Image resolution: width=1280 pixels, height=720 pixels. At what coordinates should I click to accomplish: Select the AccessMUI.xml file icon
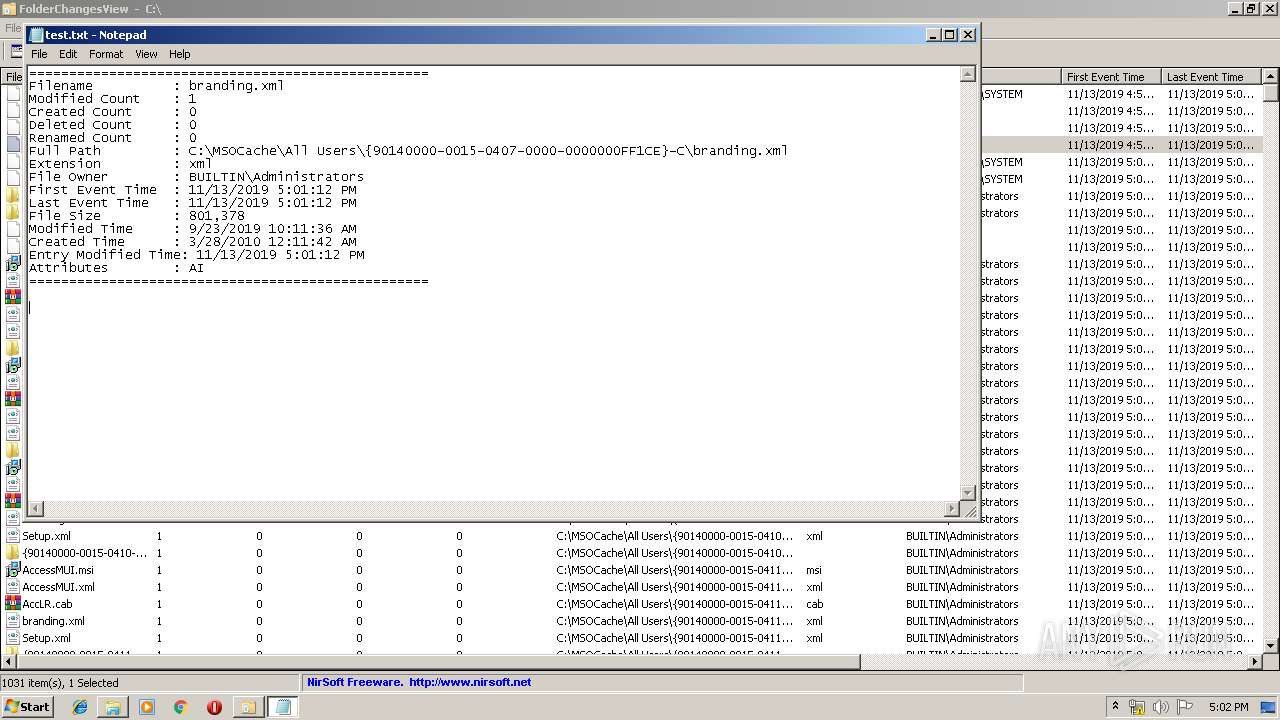tap(13, 587)
